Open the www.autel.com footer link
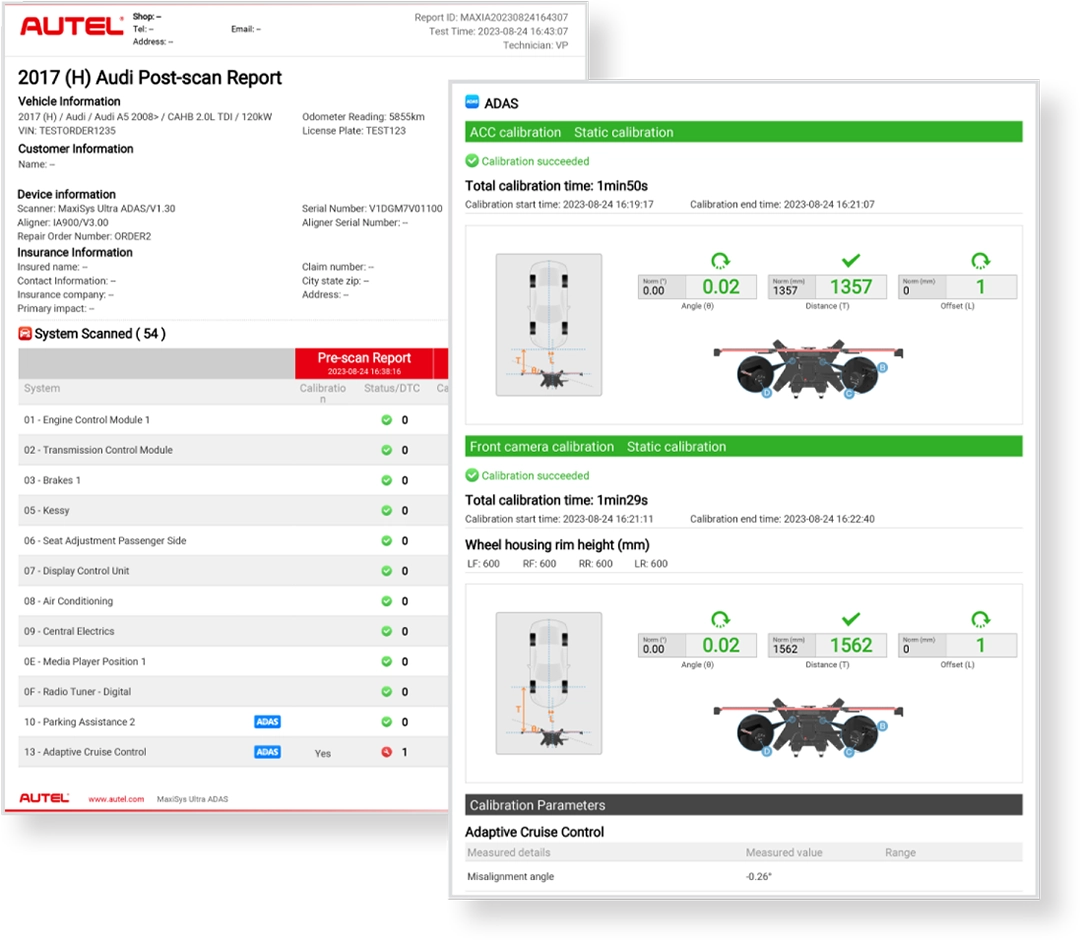Viewport: 1080px width, 940px height. (x=111, y=799)
